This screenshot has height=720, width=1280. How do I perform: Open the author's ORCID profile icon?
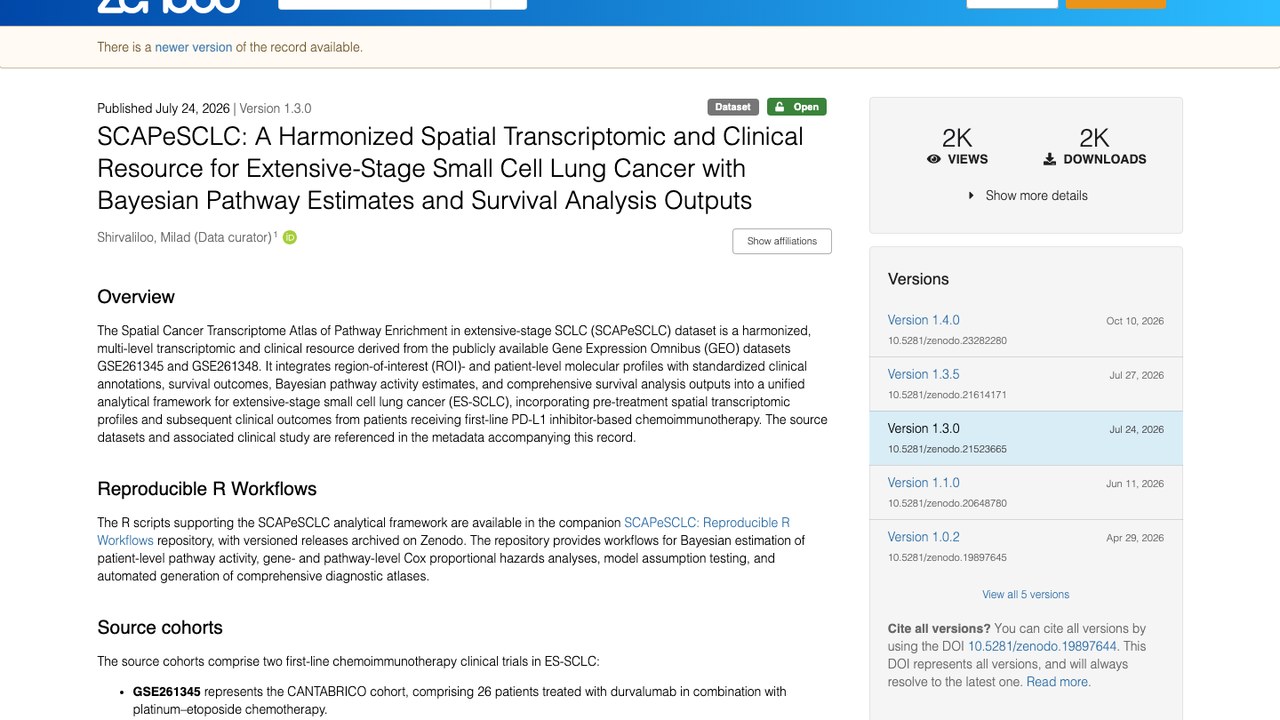290,237
